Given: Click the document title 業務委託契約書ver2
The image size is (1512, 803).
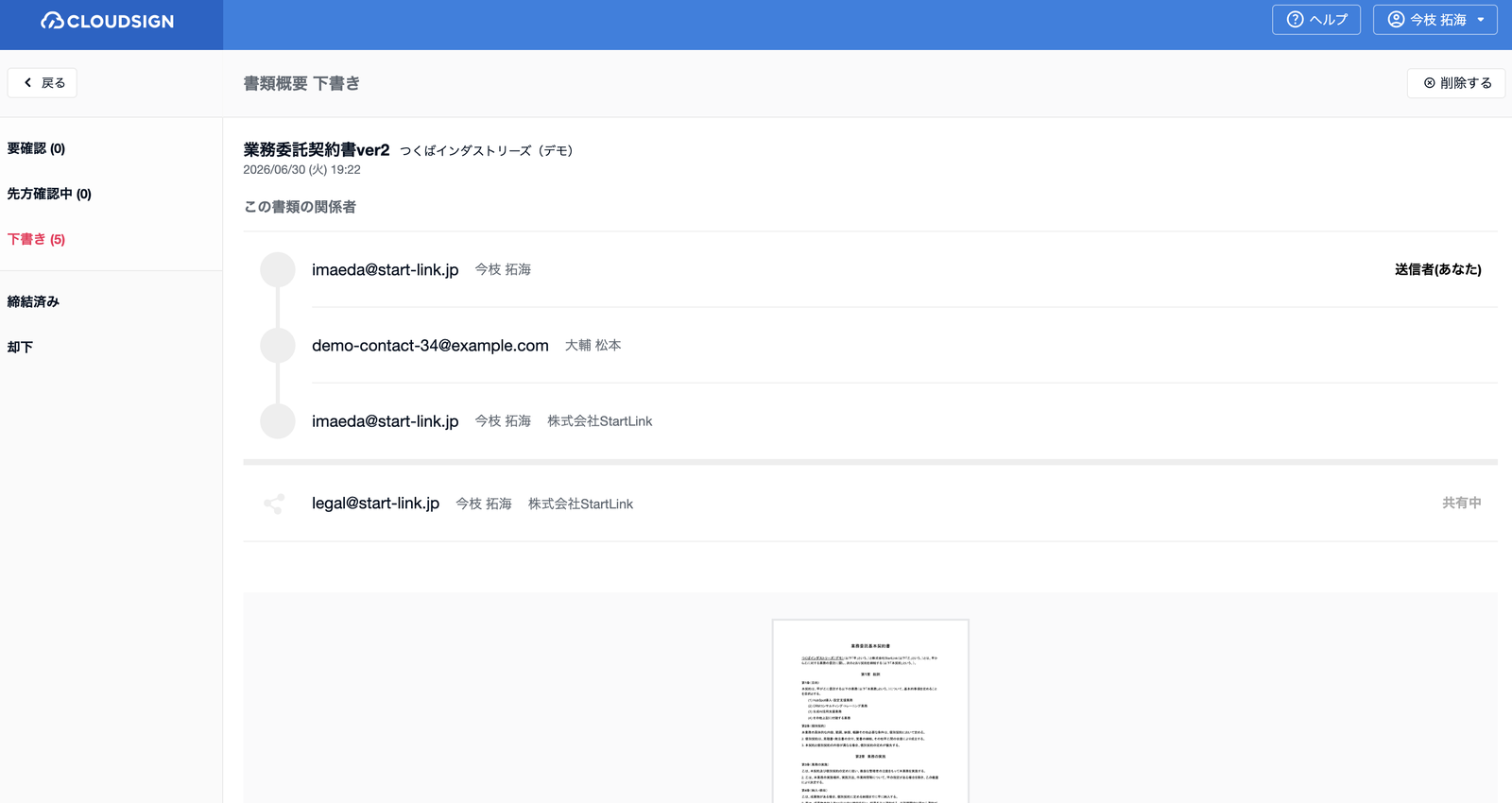Looking at the screenshot, I should [317, 149].
